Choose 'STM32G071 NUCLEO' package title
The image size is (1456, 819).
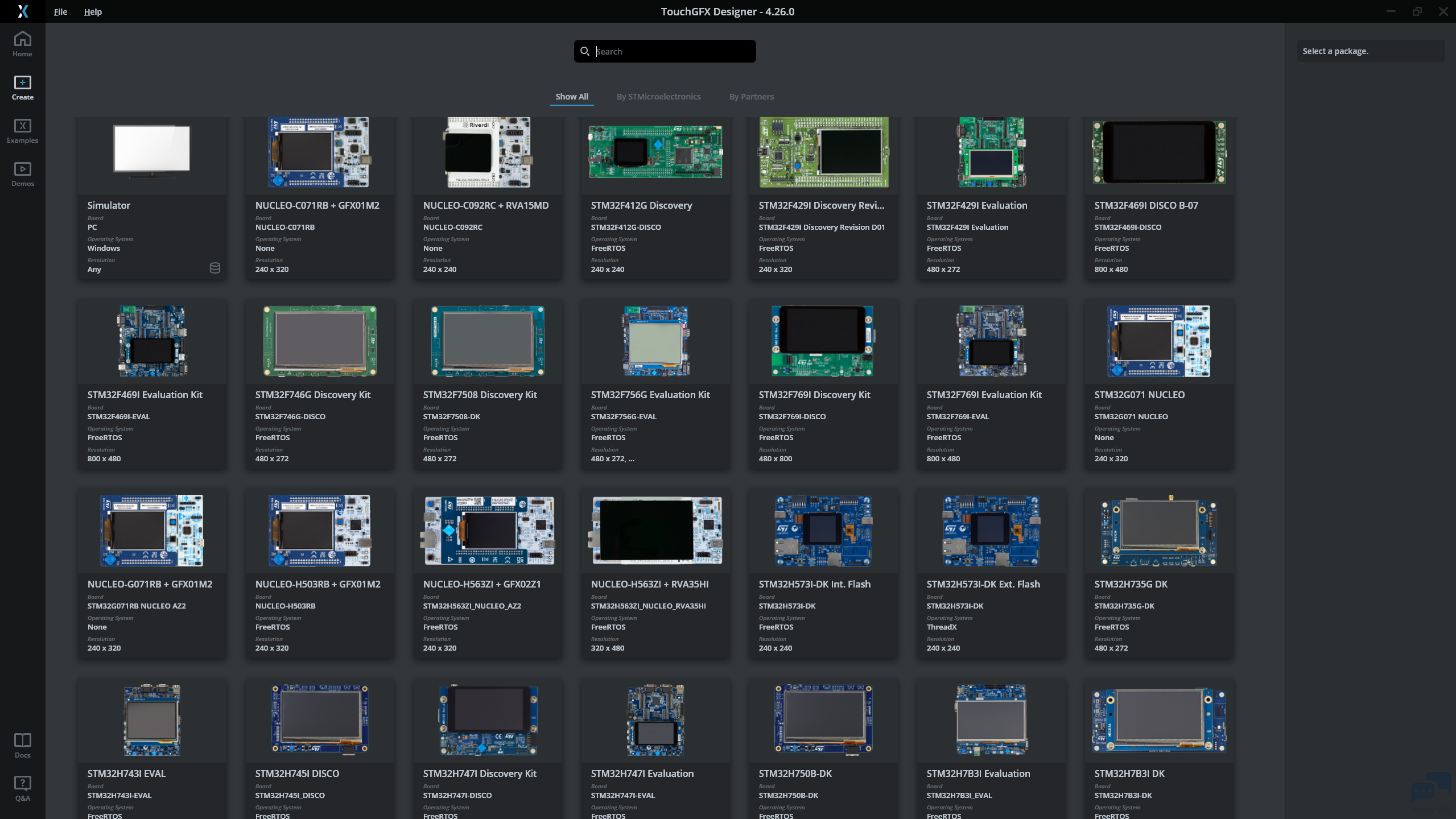(x=1140, y=395)
